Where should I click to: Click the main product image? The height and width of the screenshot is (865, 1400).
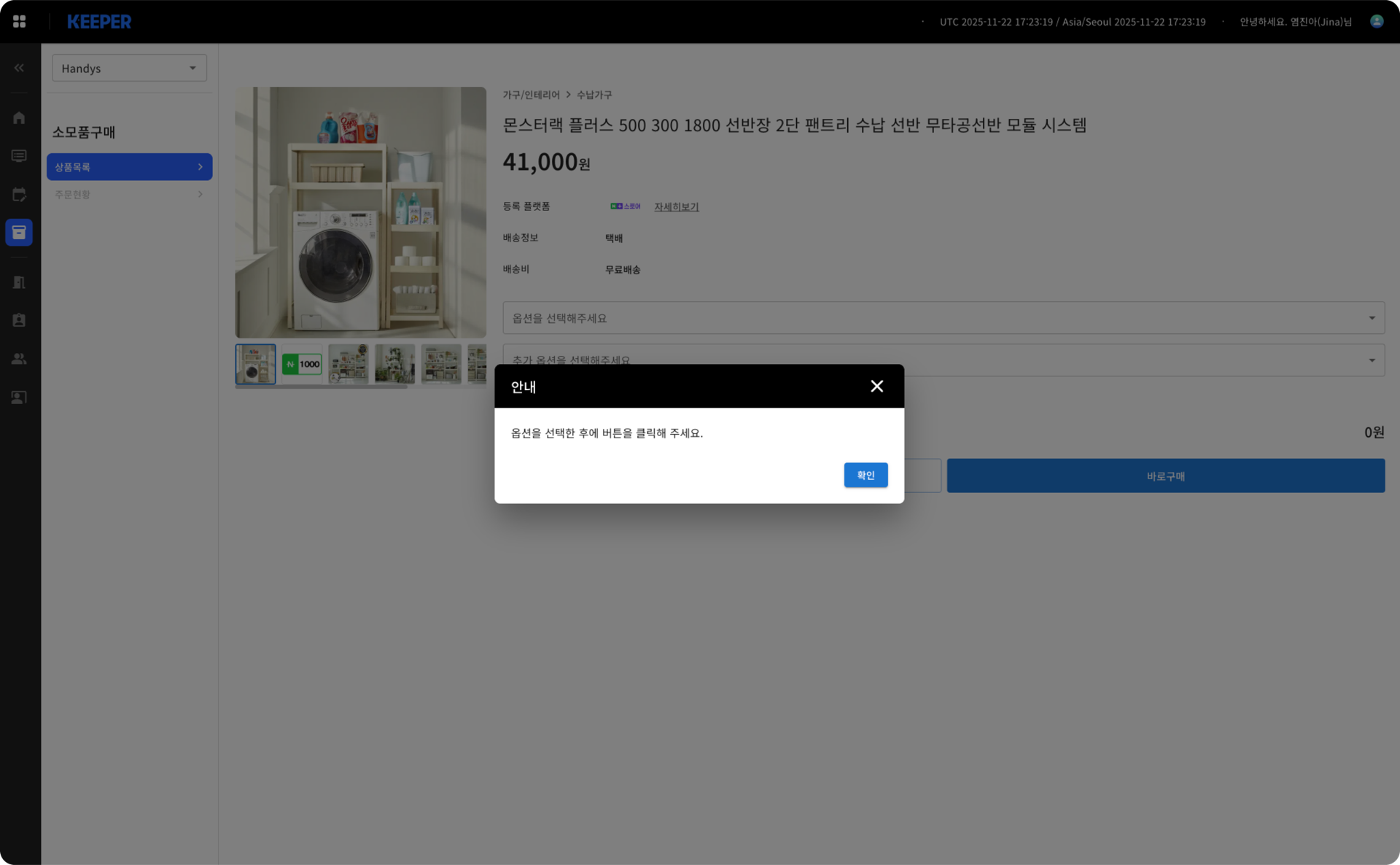[x=360, y=212]
